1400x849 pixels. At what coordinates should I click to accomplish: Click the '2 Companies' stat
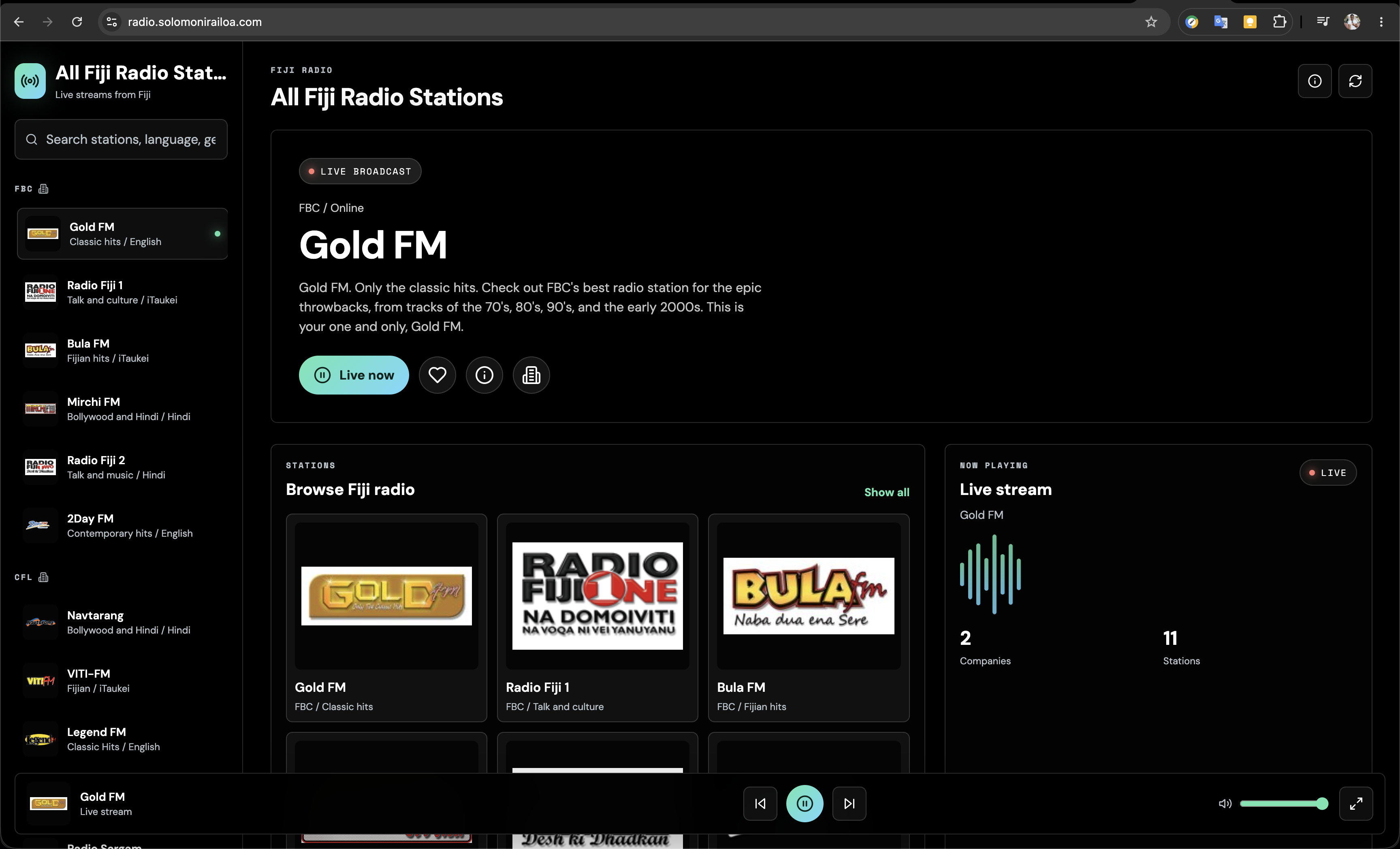click(985, 647)
